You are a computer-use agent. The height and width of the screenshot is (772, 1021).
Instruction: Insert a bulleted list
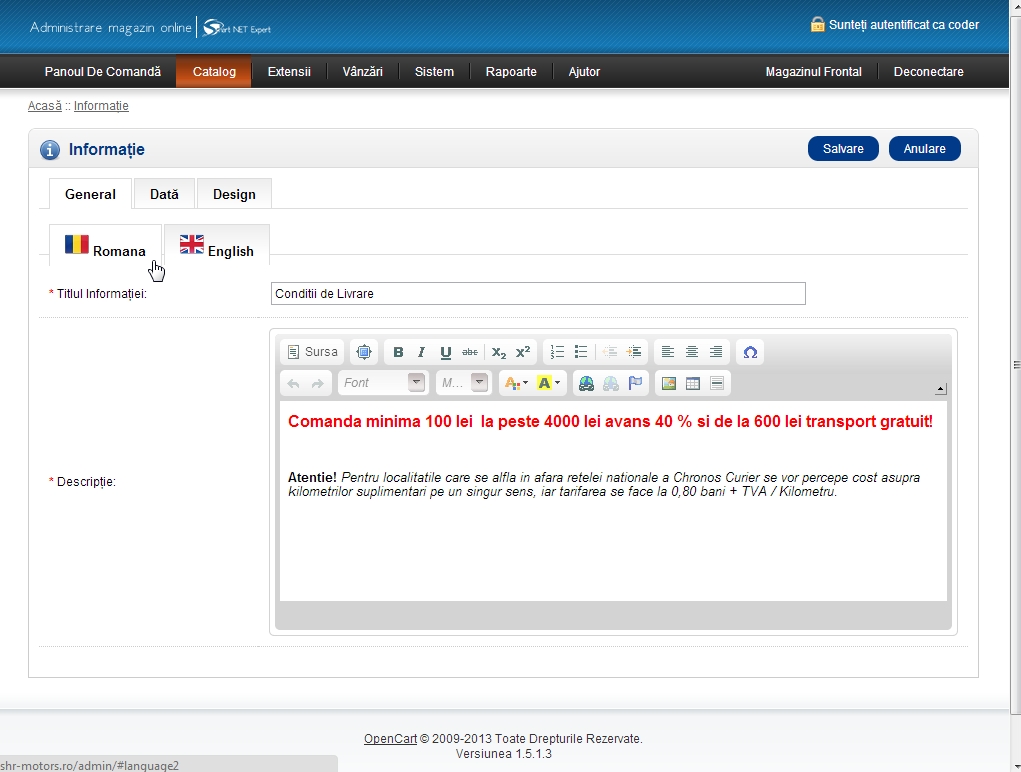point(581,352)
